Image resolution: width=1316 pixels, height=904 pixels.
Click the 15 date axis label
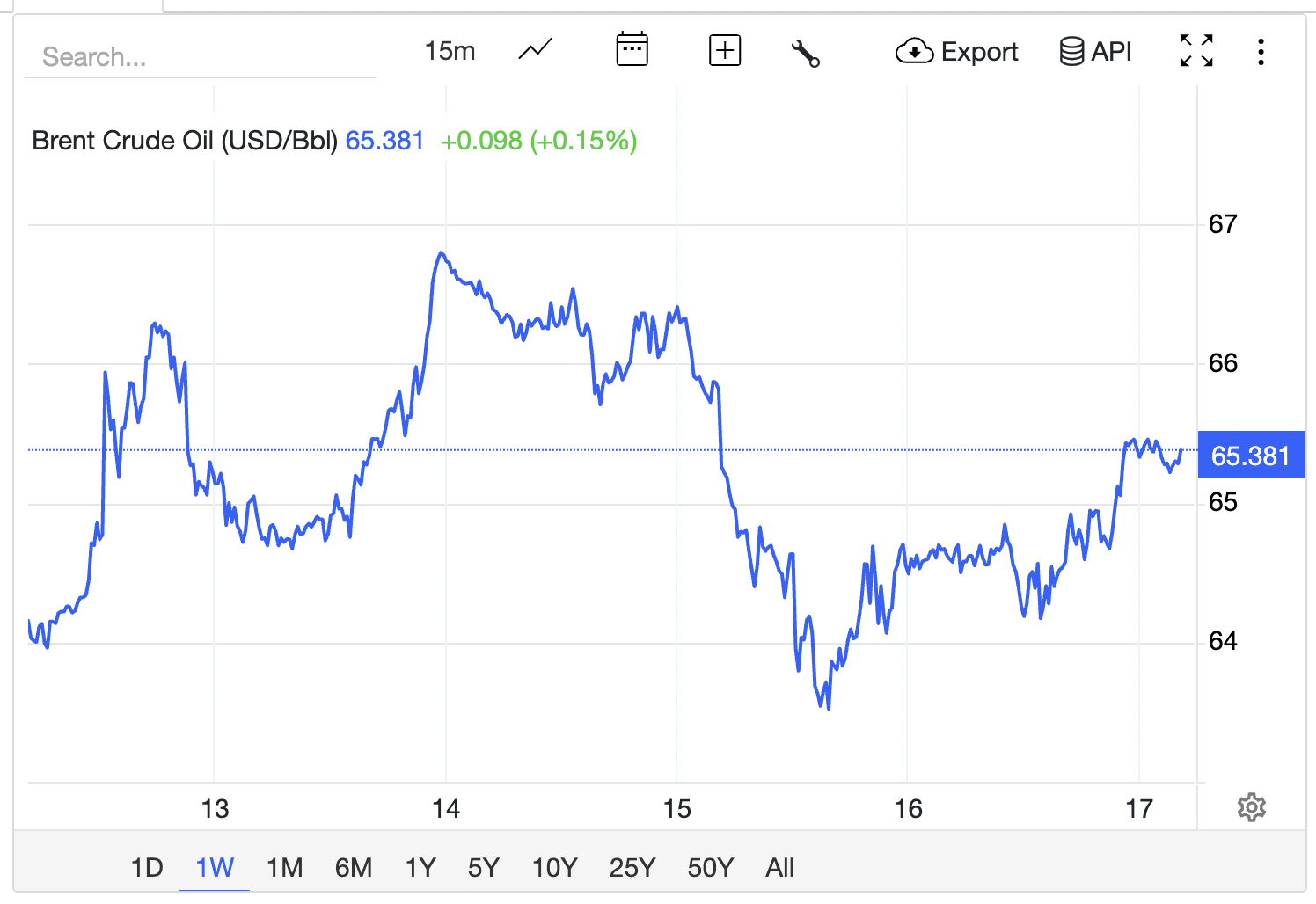point(677,809)
